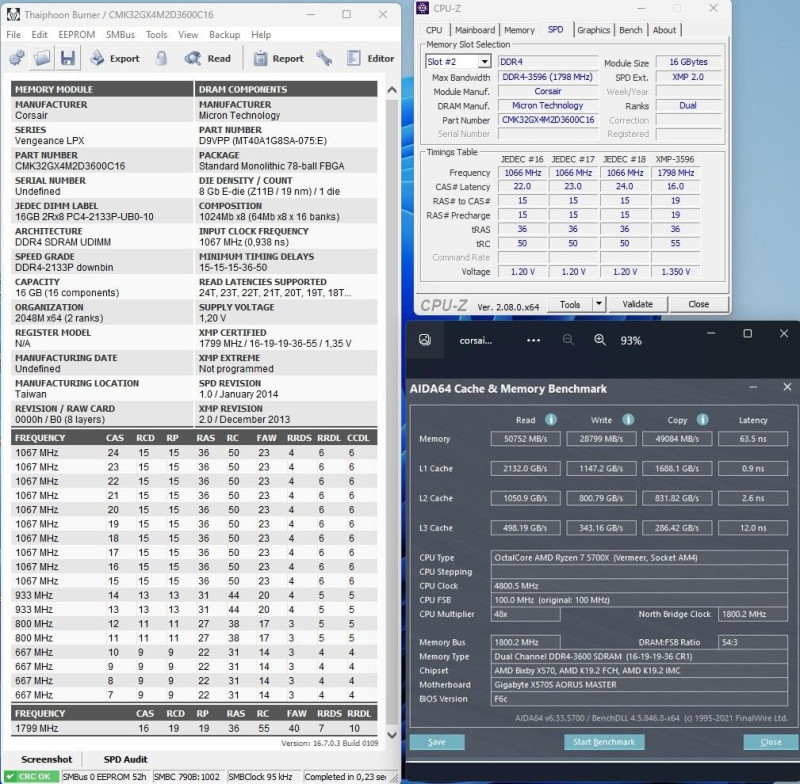Open the Editor in Thaiphoon Burner toolbar
The height and width of the screenshot is (784, 800).
point(370,58)
